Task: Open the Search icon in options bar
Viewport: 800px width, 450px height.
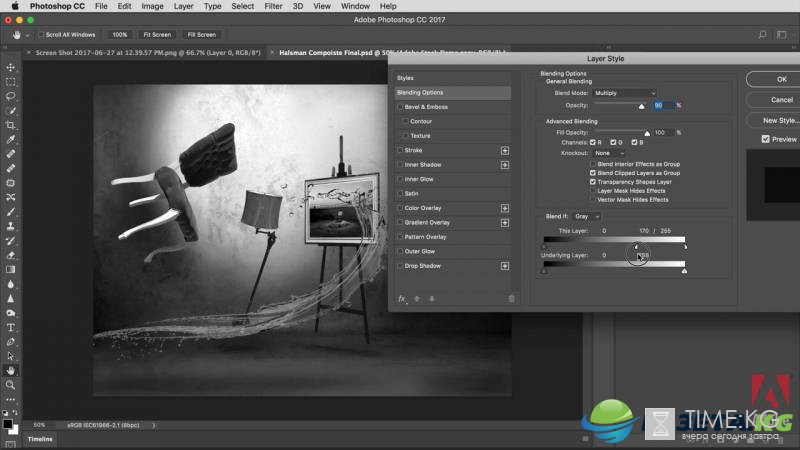Action: [762, 35]
